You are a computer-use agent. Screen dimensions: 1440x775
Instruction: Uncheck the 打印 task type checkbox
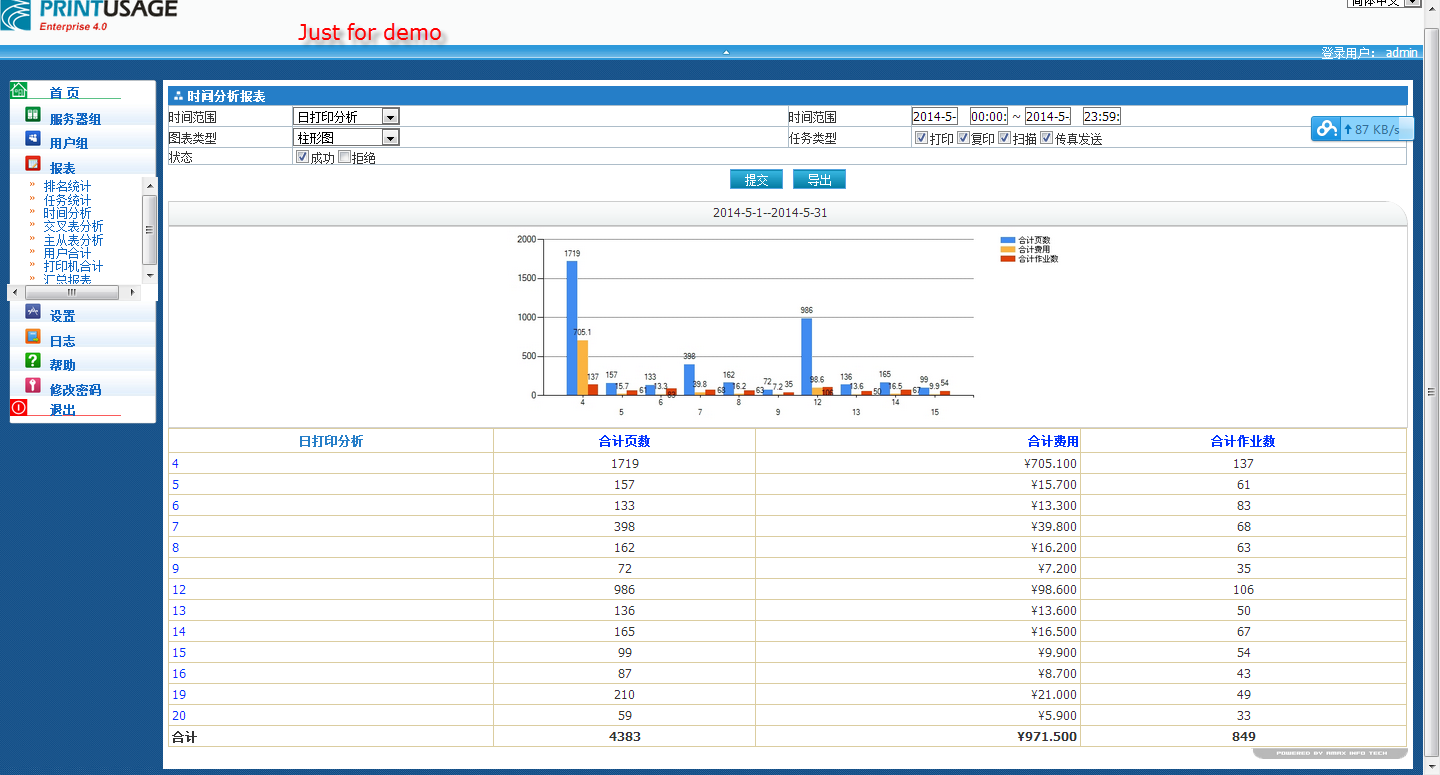pyautogui.click(x=922, y=138)
